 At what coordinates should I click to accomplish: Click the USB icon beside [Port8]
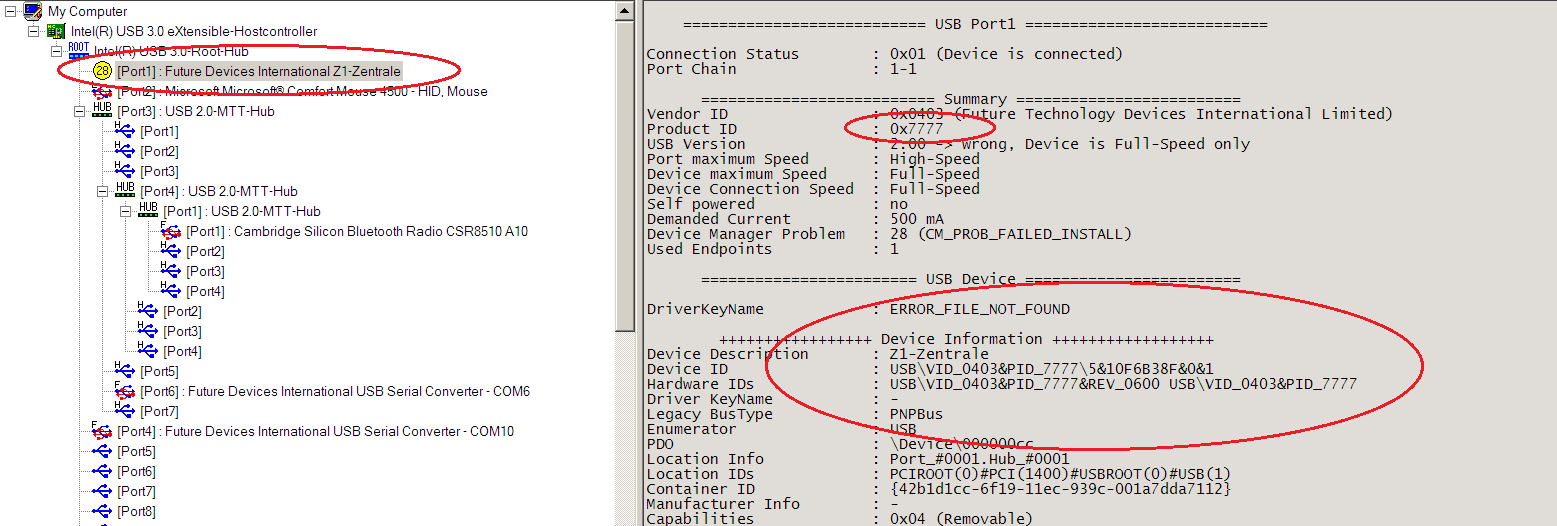[x=102, y=511]
